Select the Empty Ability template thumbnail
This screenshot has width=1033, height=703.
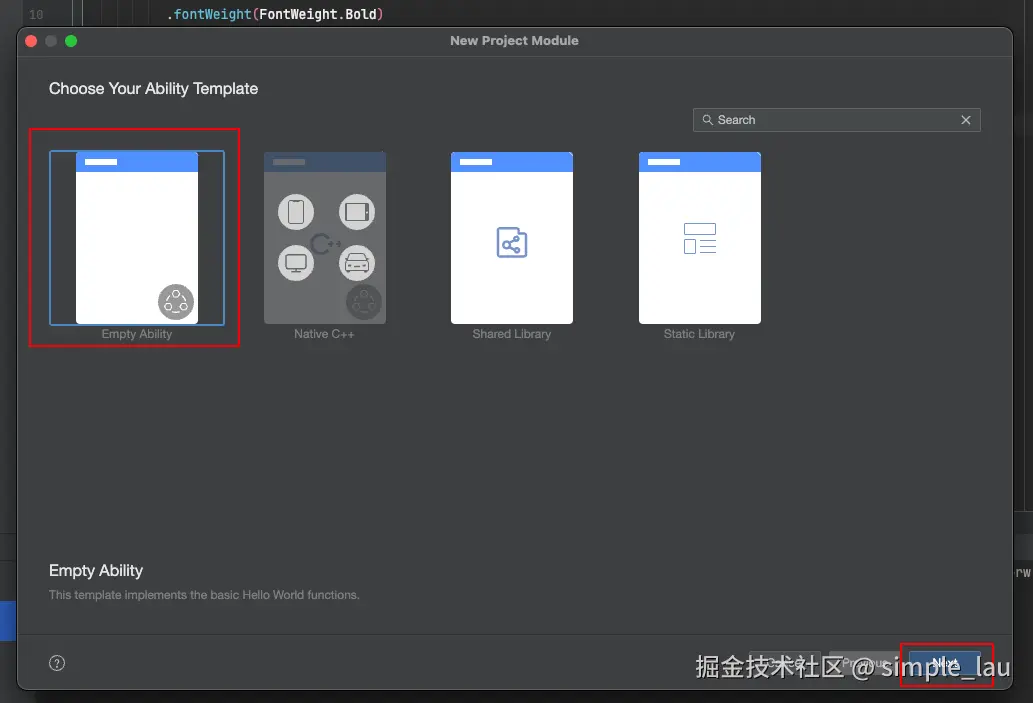click(137, 238)
